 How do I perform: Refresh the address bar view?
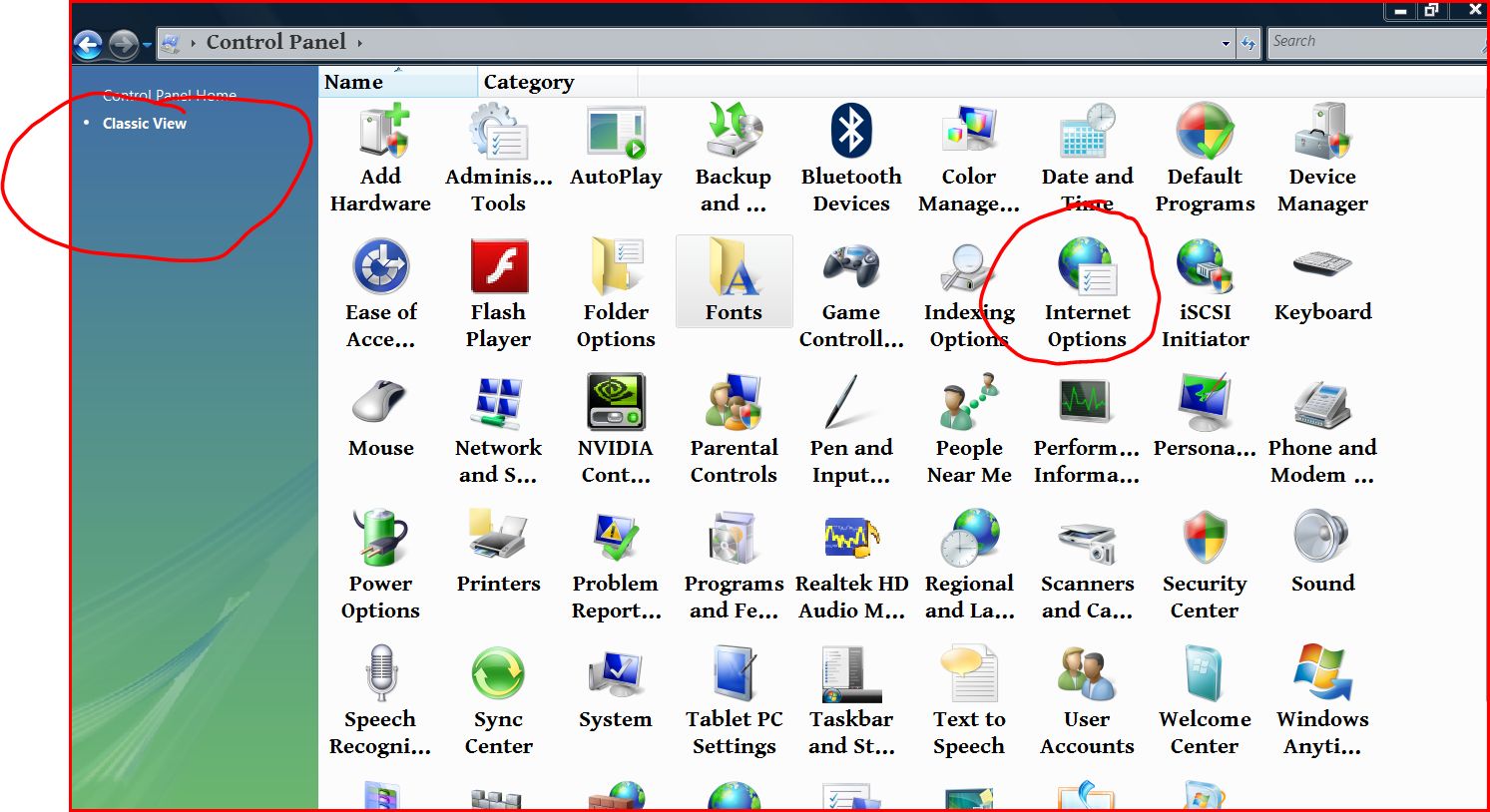1247,44
